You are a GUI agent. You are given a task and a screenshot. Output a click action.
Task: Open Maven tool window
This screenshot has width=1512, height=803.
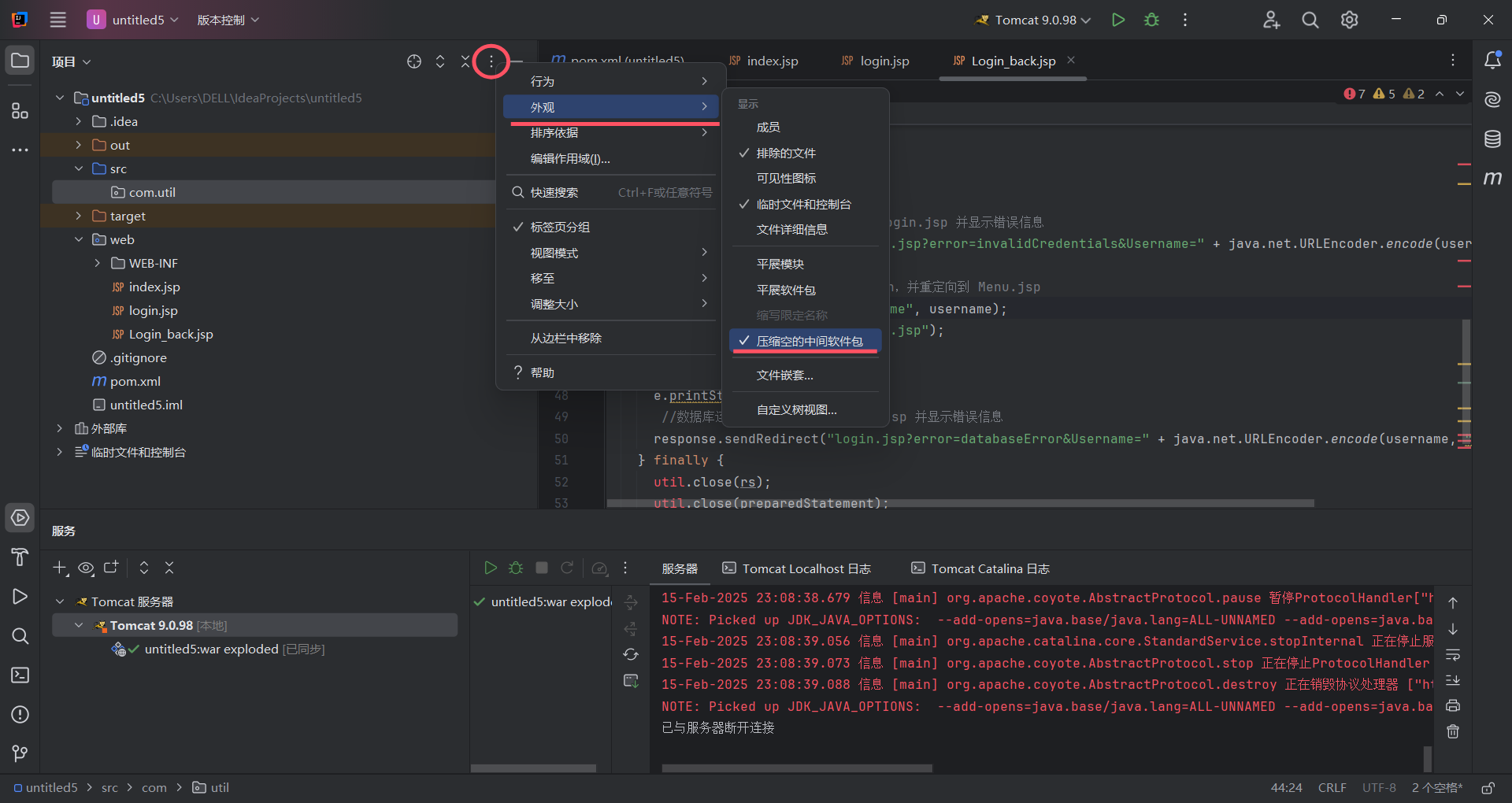click(x=1492, y=179)
